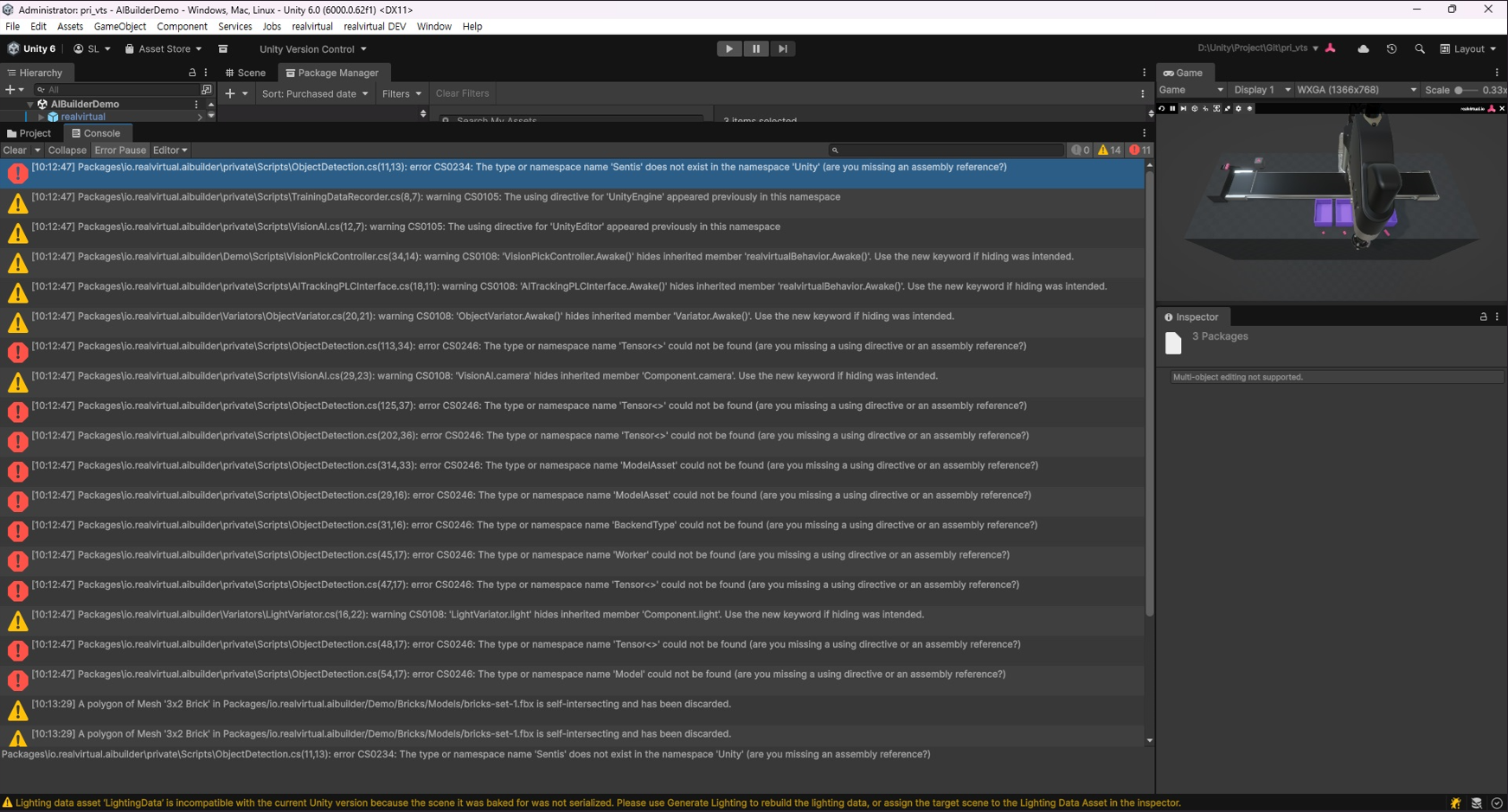Toggle warning messages filter showing 14
This screenshot has height=812, width=1508.
click(x=1108, y=150)
